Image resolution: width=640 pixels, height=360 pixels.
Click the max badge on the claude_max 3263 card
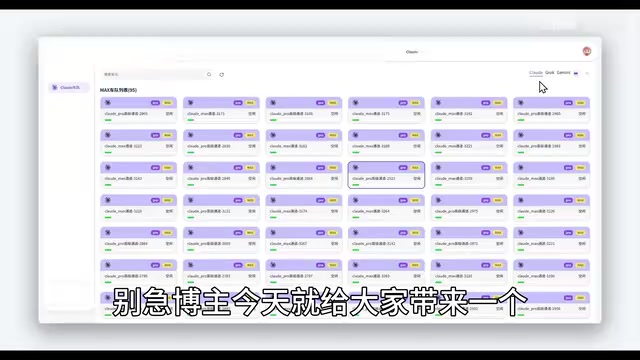[x=415, y=265]
